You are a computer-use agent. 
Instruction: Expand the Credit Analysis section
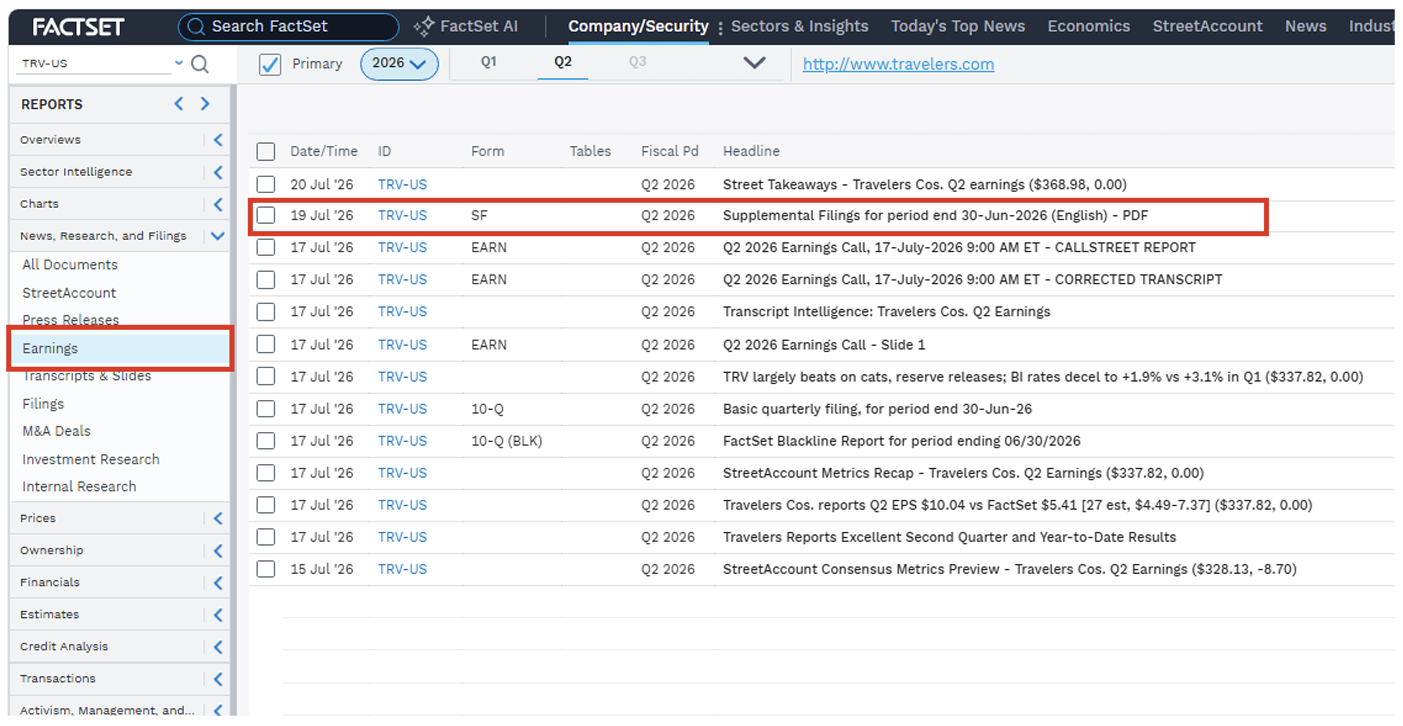click(218, 646)
